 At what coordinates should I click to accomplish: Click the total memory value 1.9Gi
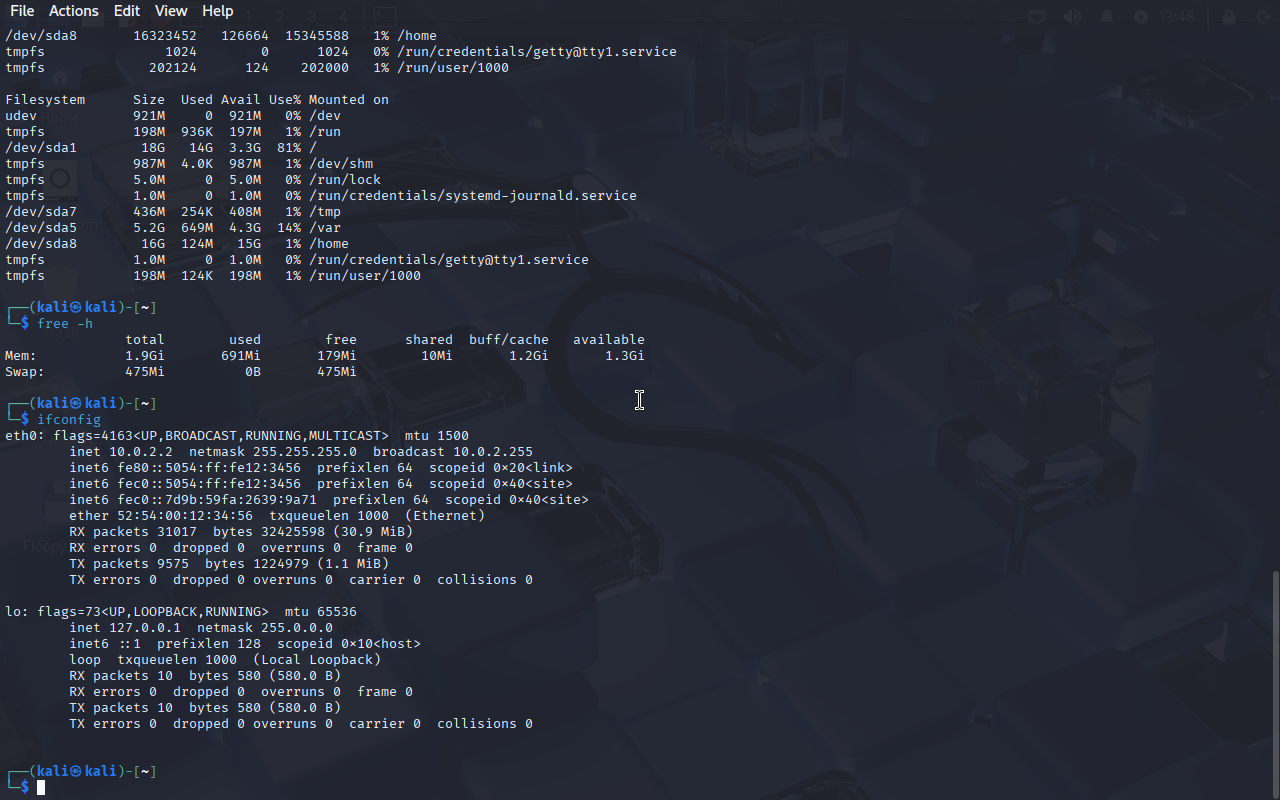click(145, 356)
